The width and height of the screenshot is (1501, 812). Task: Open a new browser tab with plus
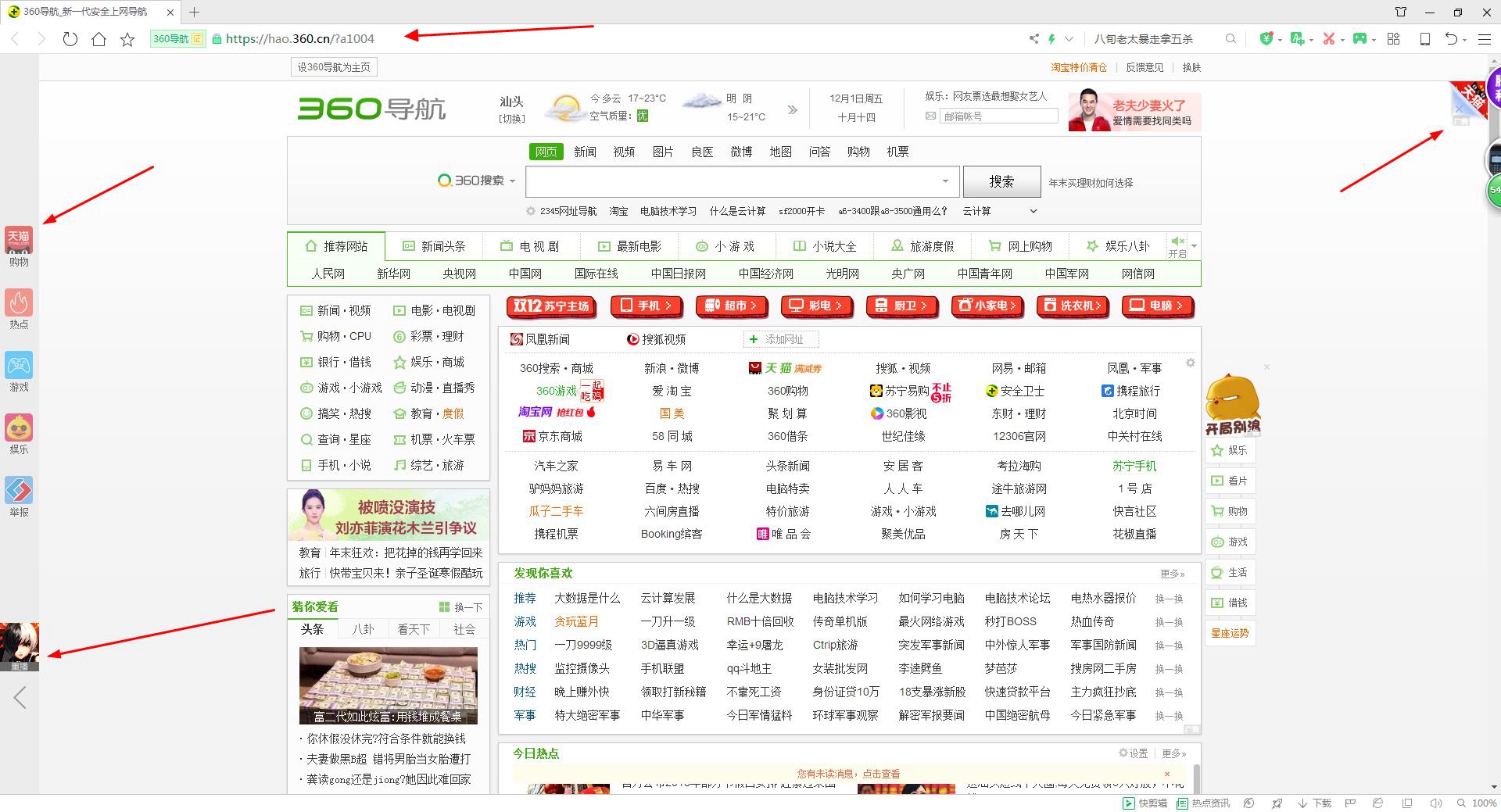194,12
